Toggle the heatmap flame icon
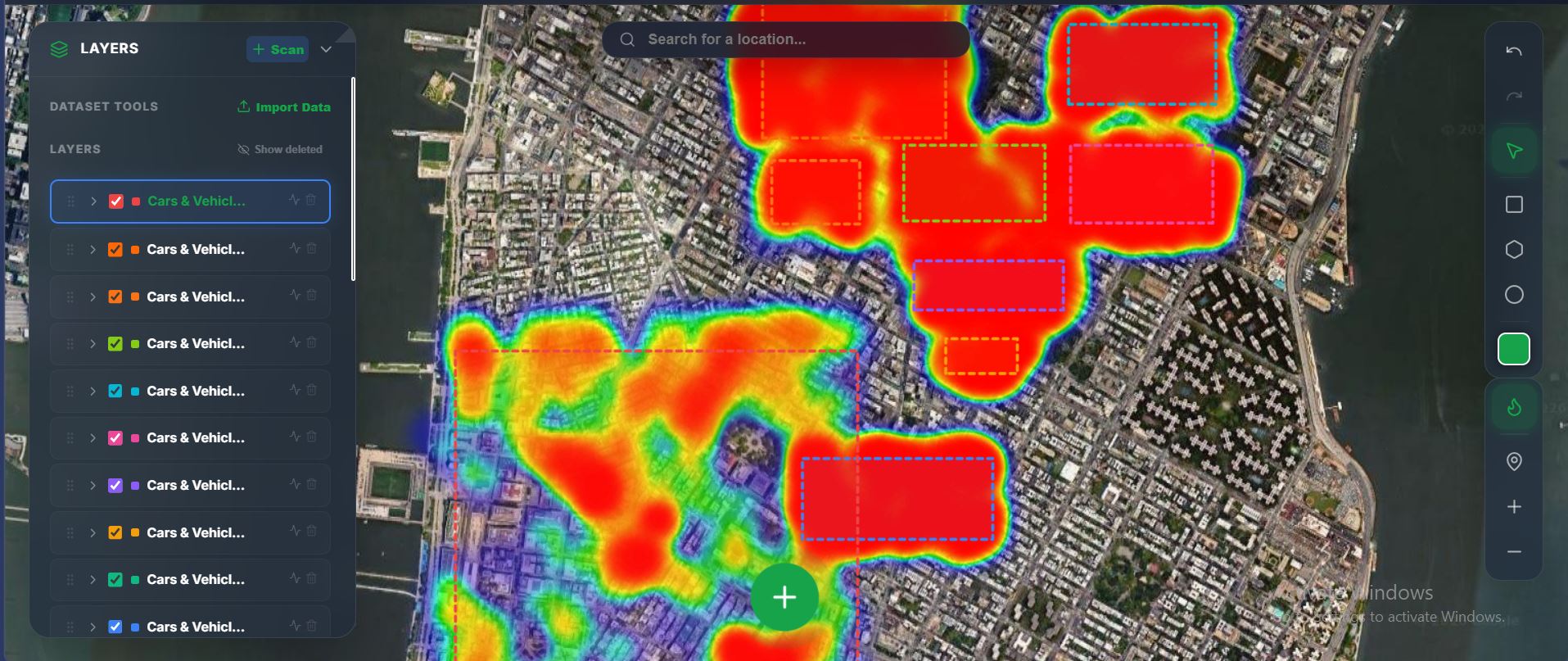 [1513, 407]
